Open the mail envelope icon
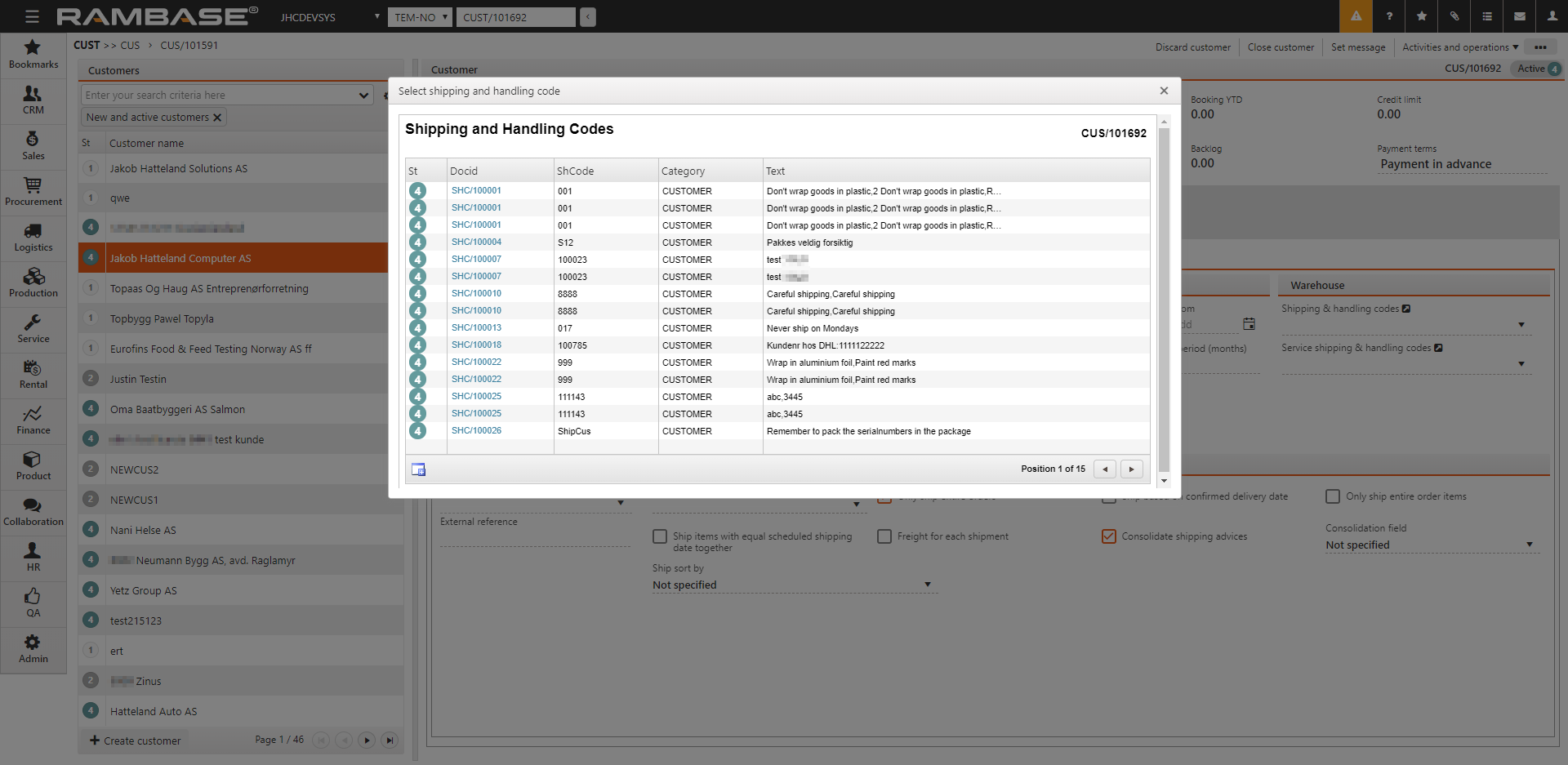Screen dimensions: 1568x765 click(1519, 16)
